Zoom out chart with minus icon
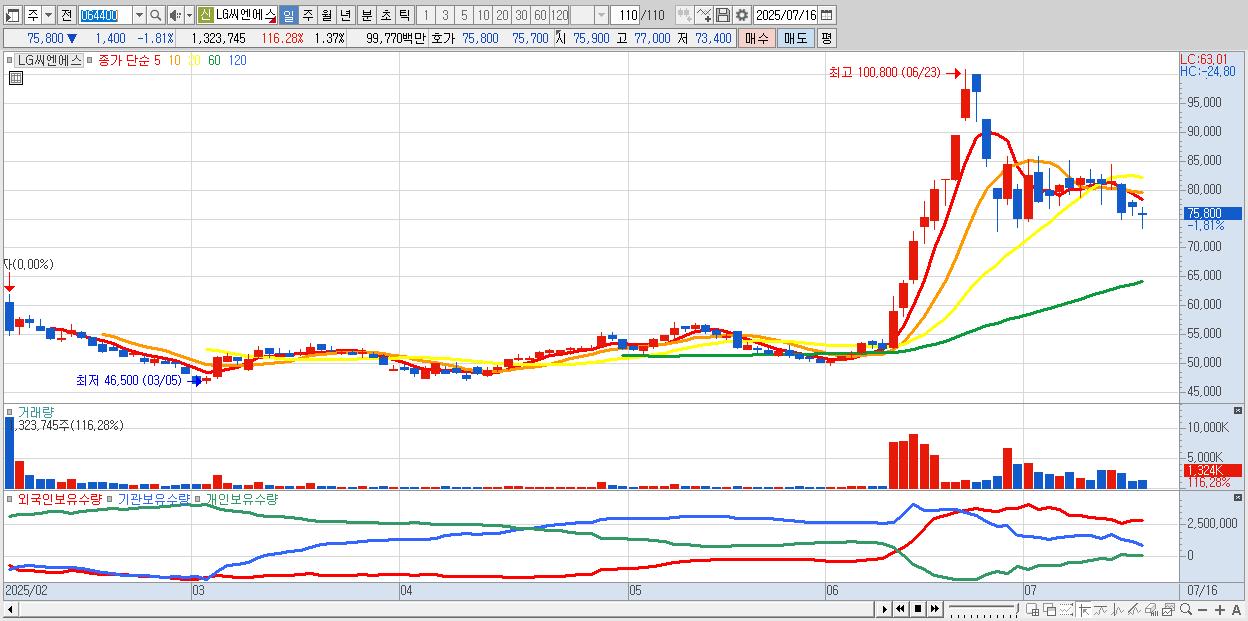Screen dimensions: 1248x621 point(1202,609)
